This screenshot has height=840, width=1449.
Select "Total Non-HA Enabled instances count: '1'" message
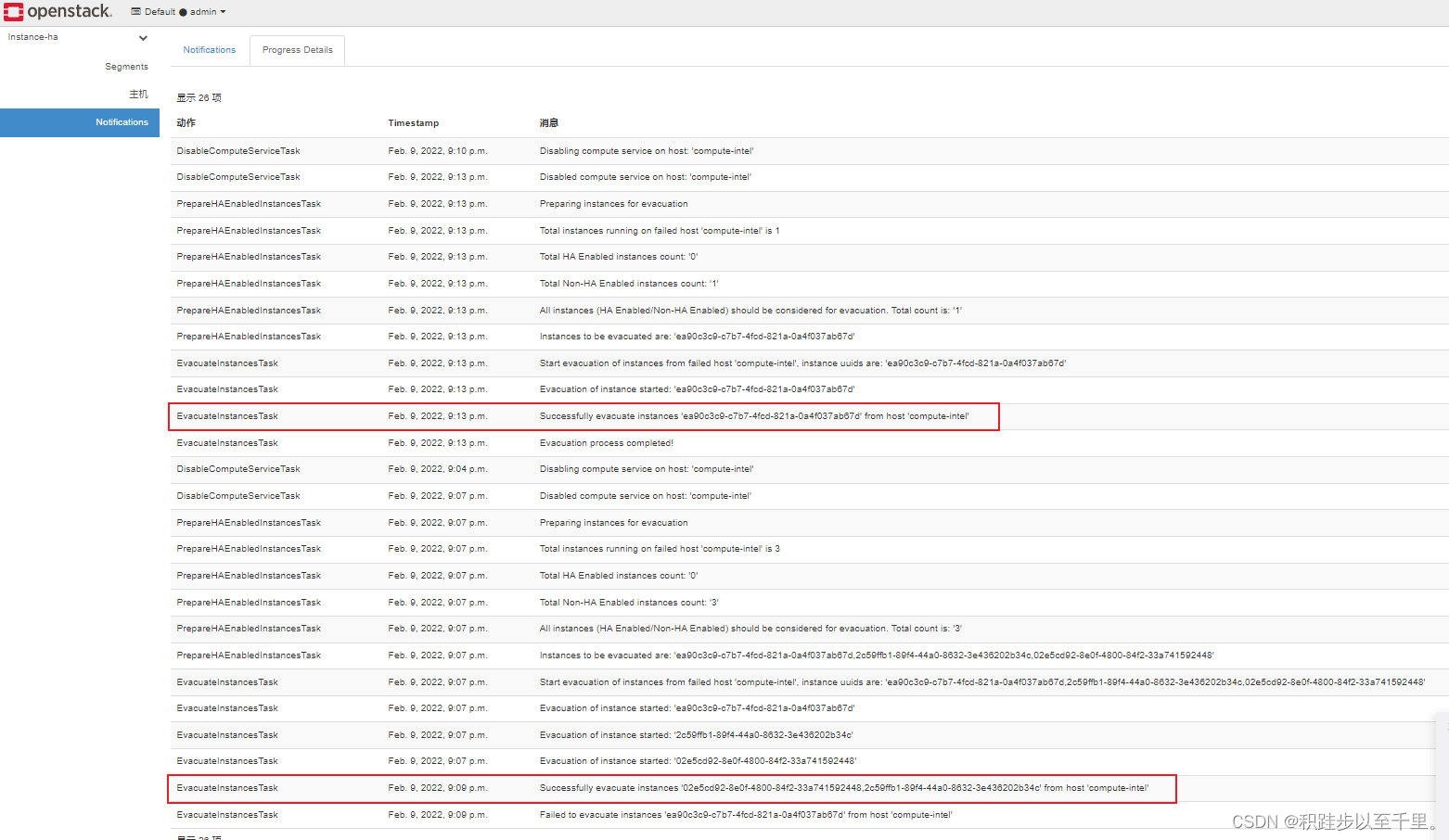click(629, 284)
